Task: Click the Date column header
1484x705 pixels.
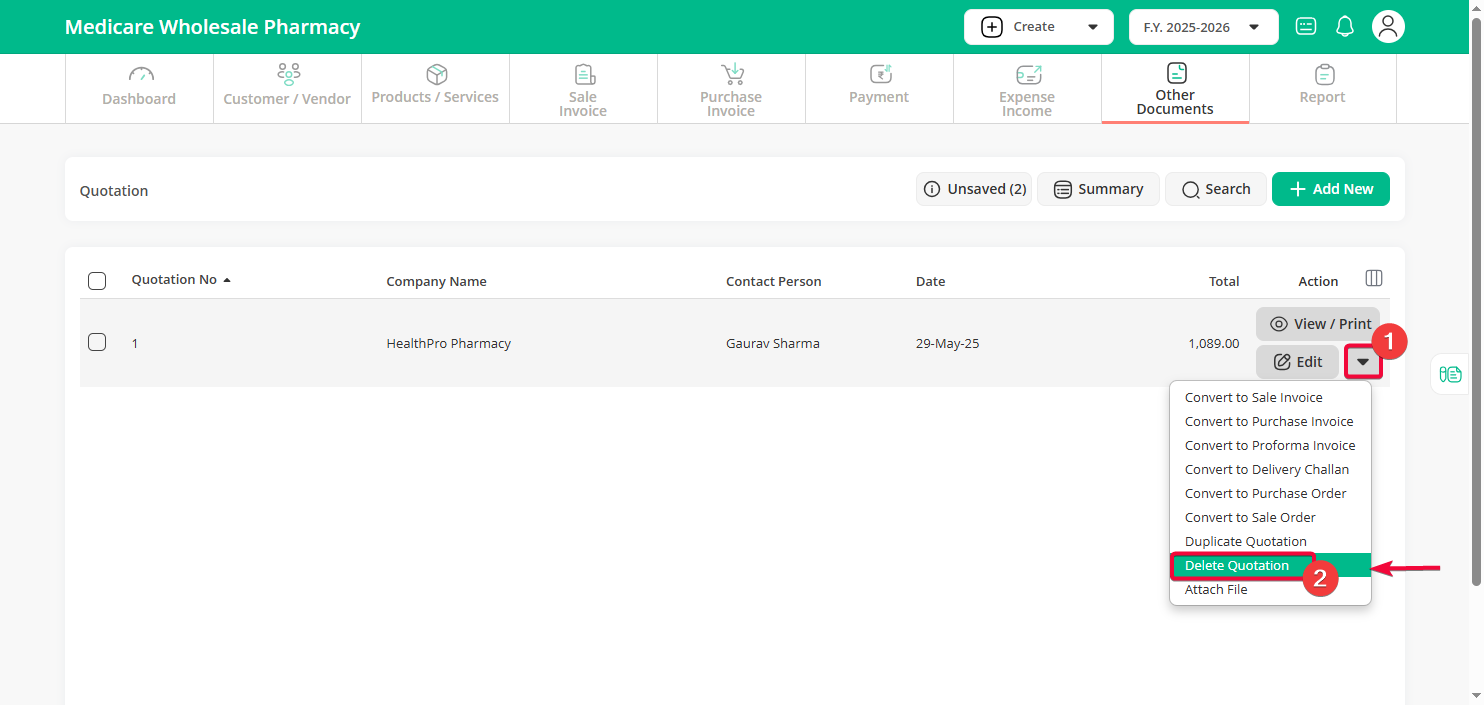Action: pos(930,281)
